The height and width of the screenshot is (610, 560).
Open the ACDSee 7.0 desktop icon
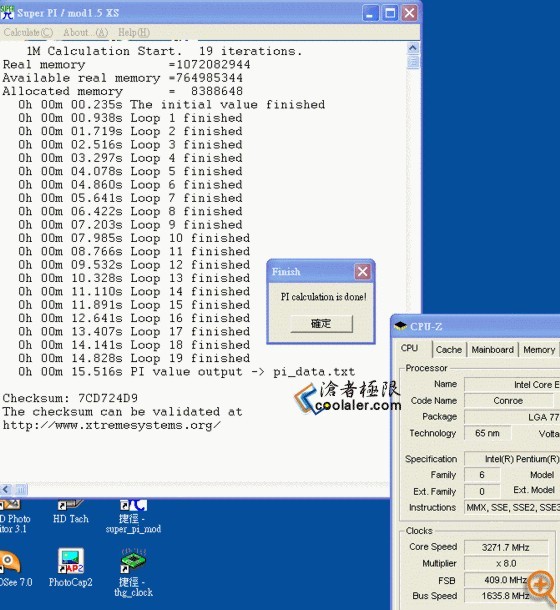(15, 568)
